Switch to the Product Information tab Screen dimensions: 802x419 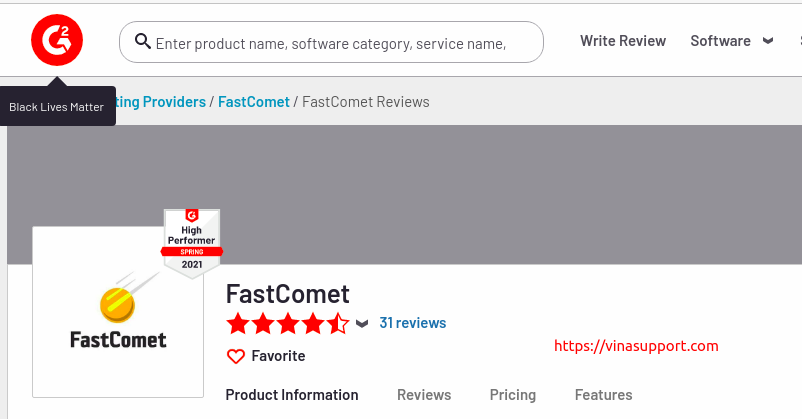coord(292,395)
